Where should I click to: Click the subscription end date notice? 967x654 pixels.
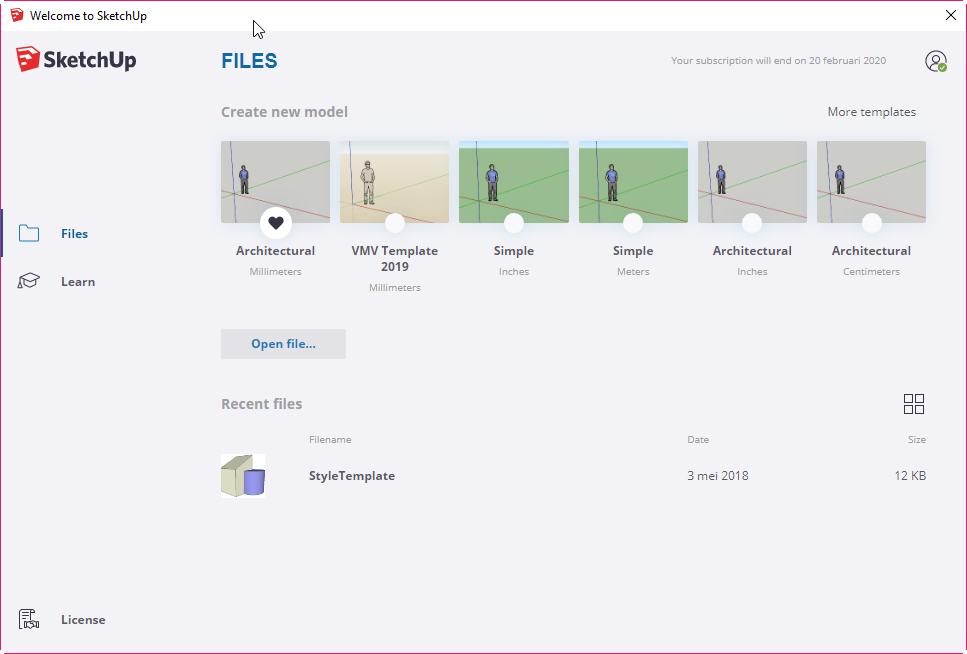pyautogui.click(x=778, y=60)
